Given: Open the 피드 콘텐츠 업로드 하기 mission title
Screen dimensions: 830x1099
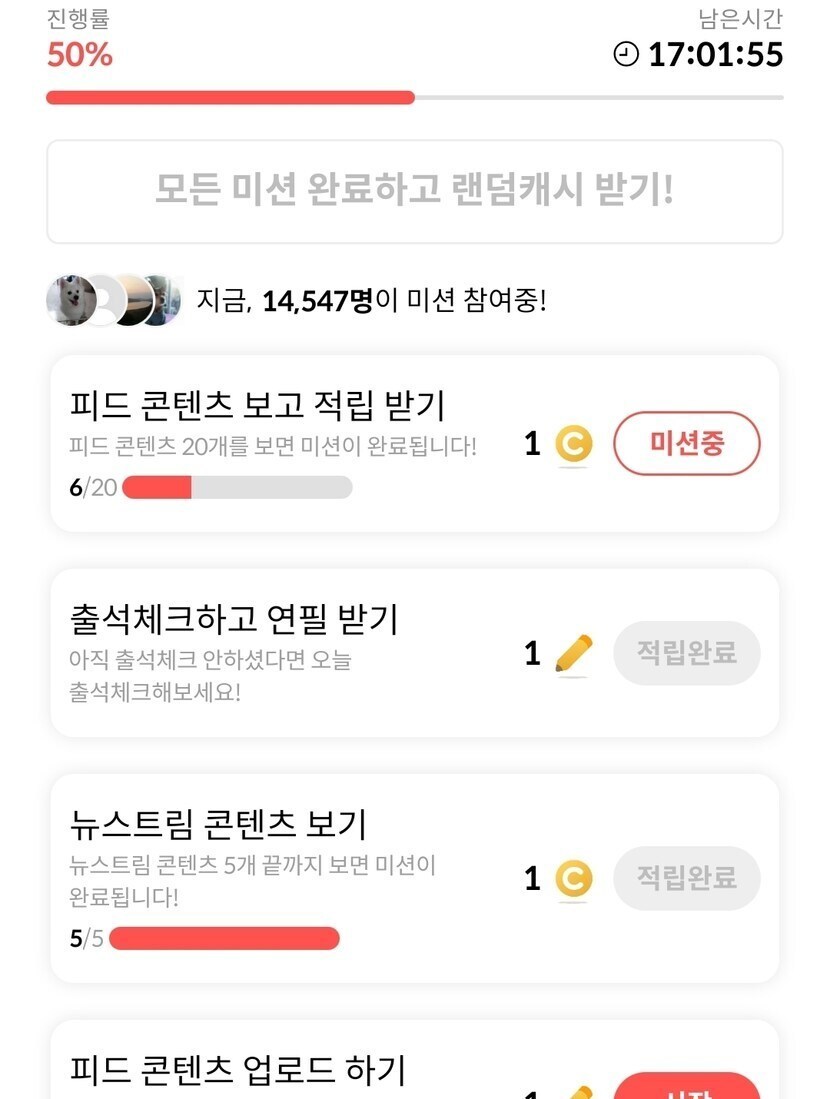Looking at the screenshot, I should click(x=238, y=1069).
